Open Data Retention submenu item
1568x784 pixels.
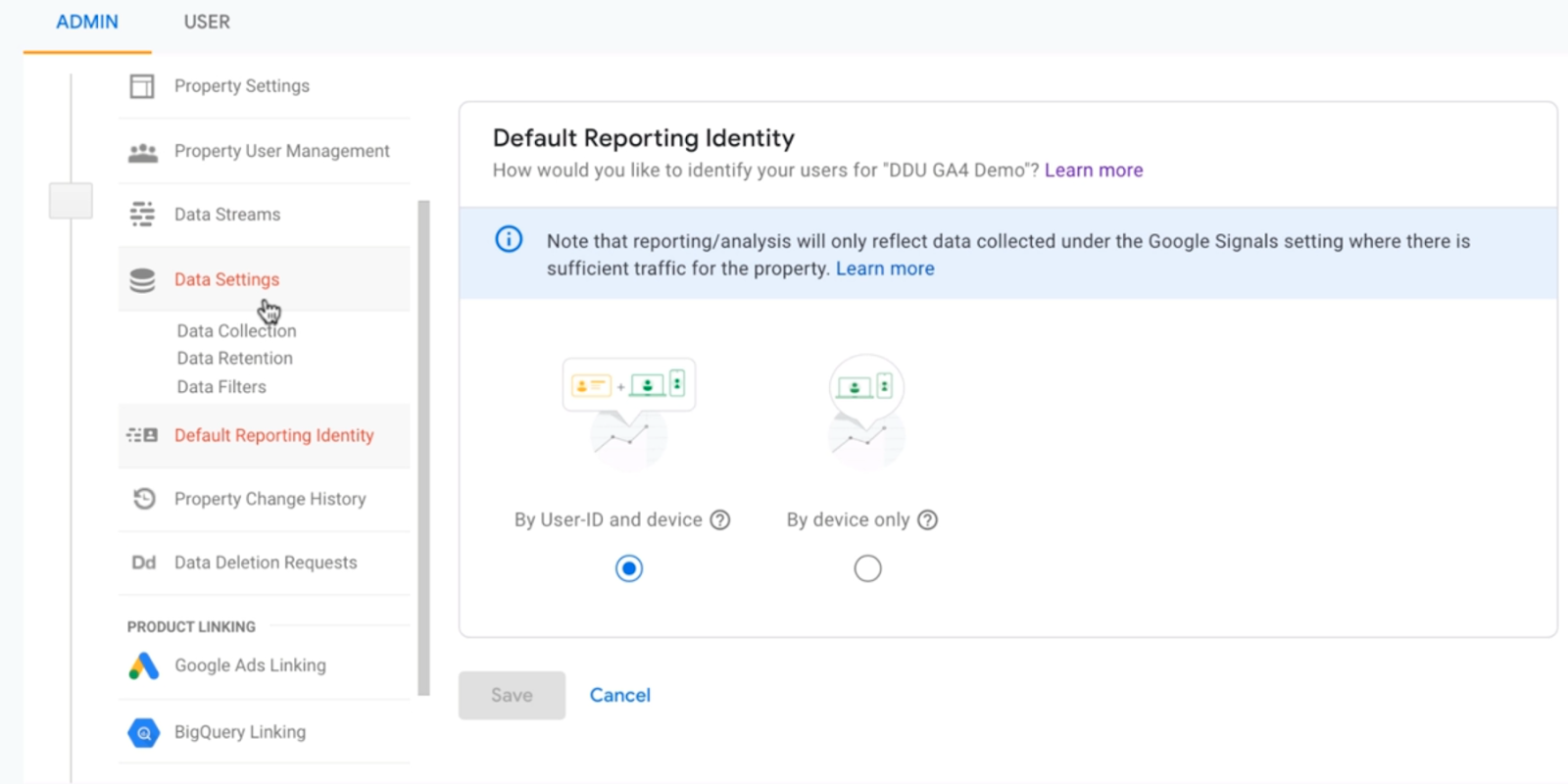(234, 359)
